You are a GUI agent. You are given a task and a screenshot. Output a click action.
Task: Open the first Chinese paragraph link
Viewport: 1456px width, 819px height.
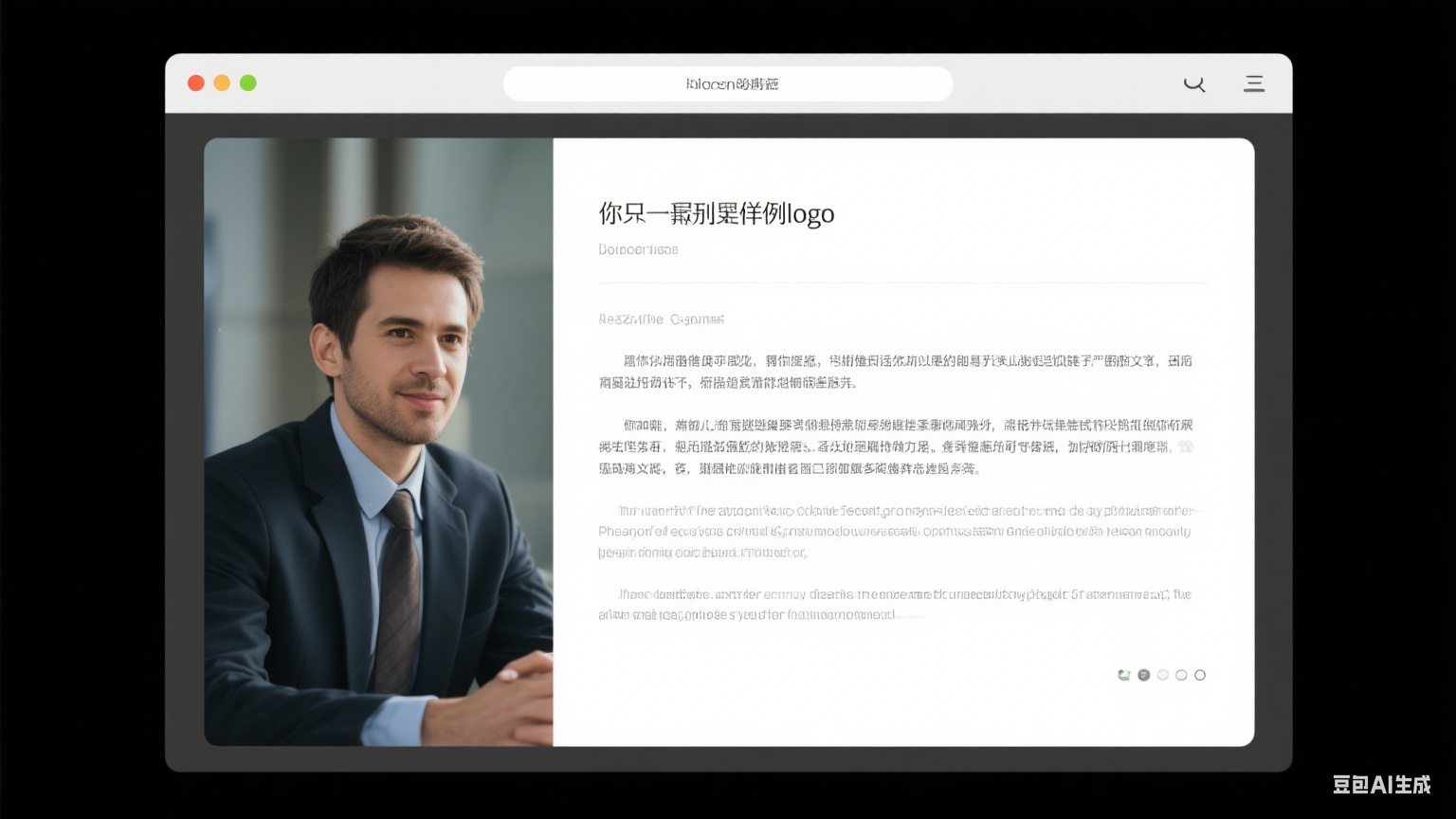[895, 370]
